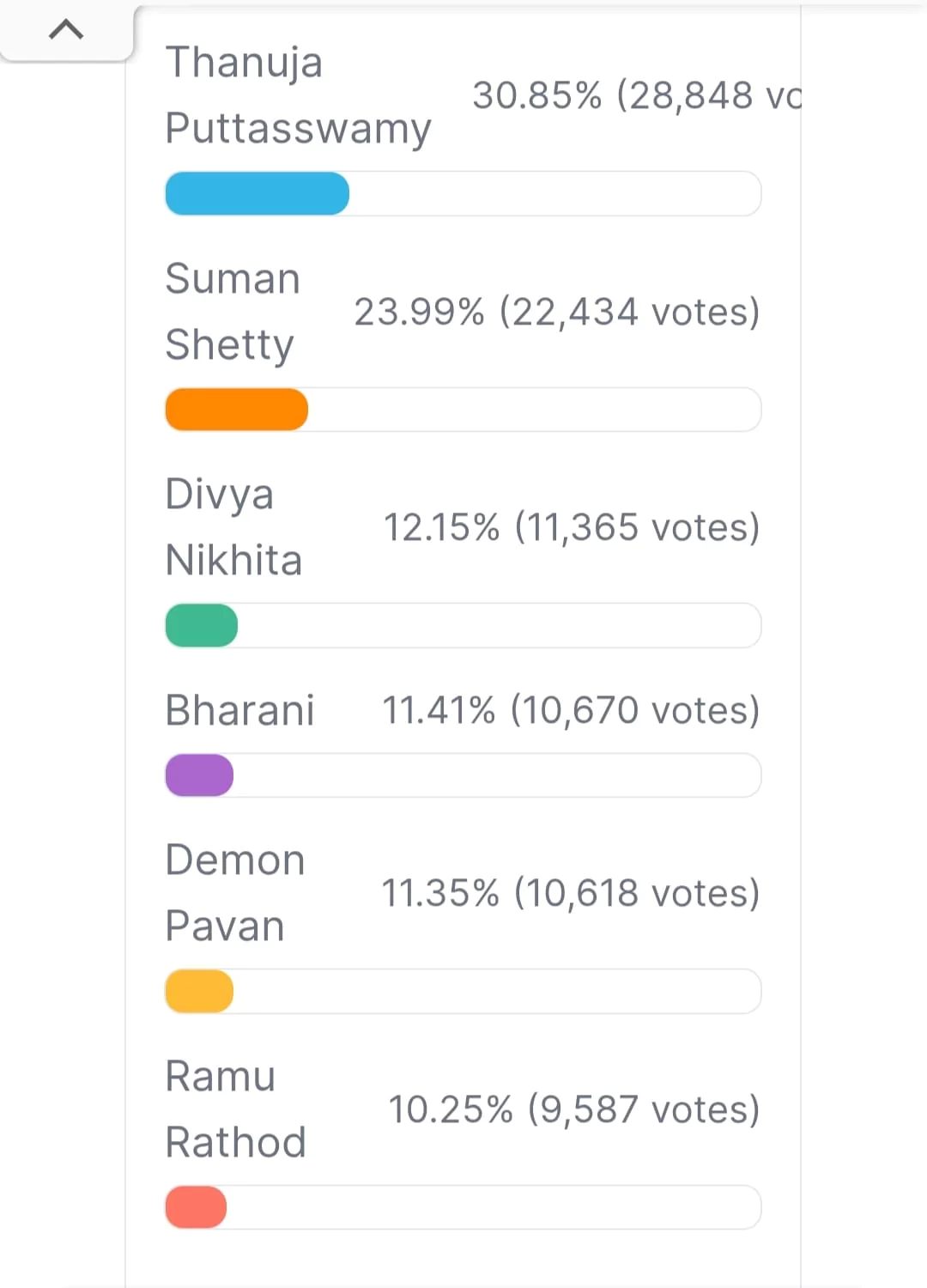Click the orange Suman Shetty vote bar
Image resolution: width=927 pixels, height=1288 pixels.
click(237, 410)
